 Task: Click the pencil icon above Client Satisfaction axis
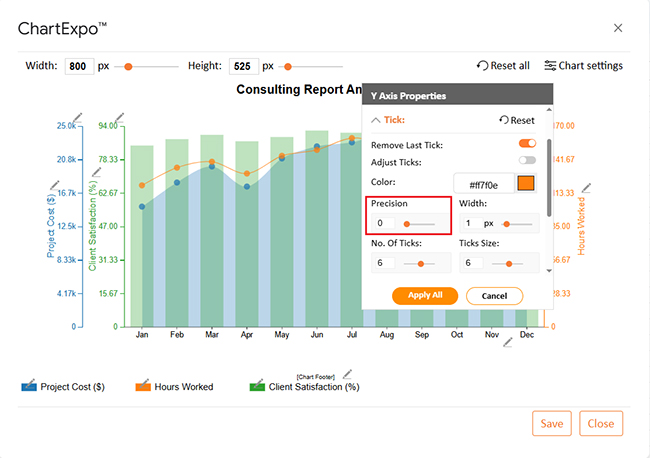click(x=96, y=173)
